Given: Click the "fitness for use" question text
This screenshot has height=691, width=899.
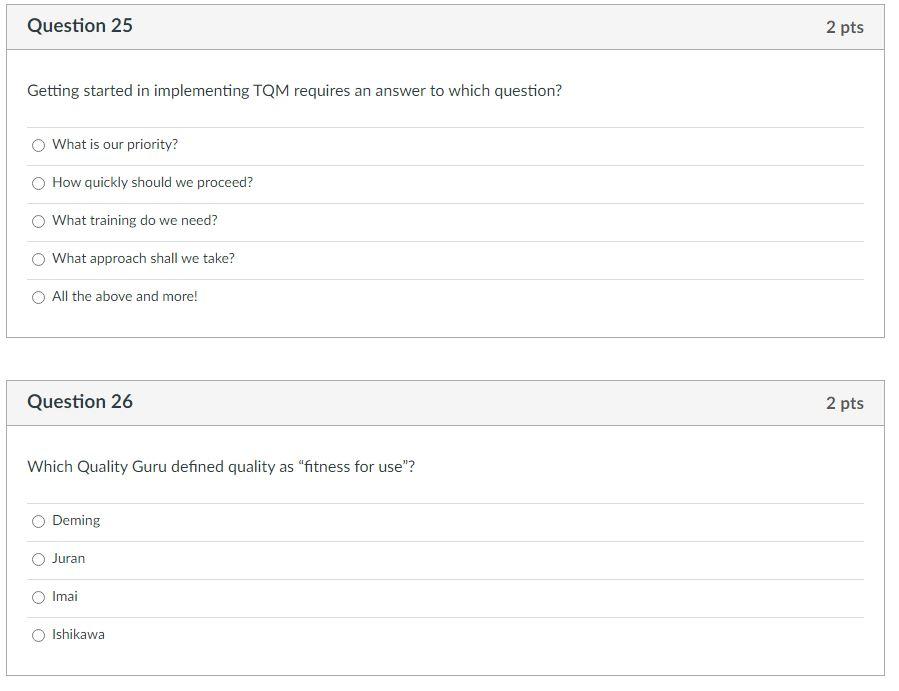Looking at the screenshot, I should (221, 467).
